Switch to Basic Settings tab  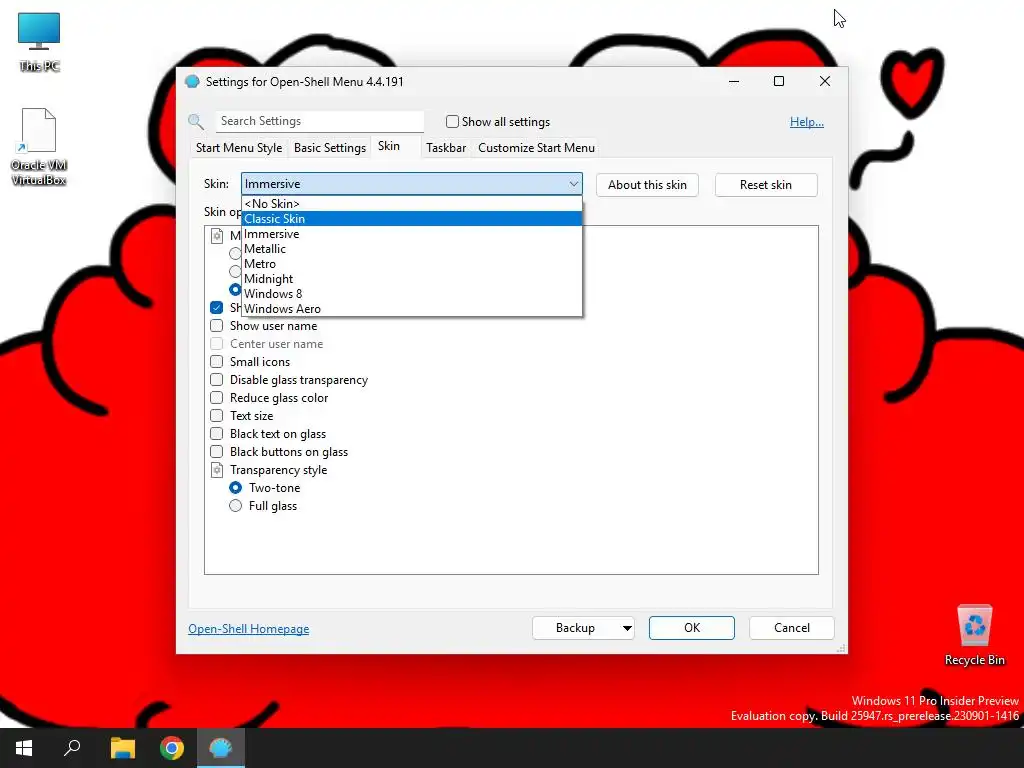(330, 148)
